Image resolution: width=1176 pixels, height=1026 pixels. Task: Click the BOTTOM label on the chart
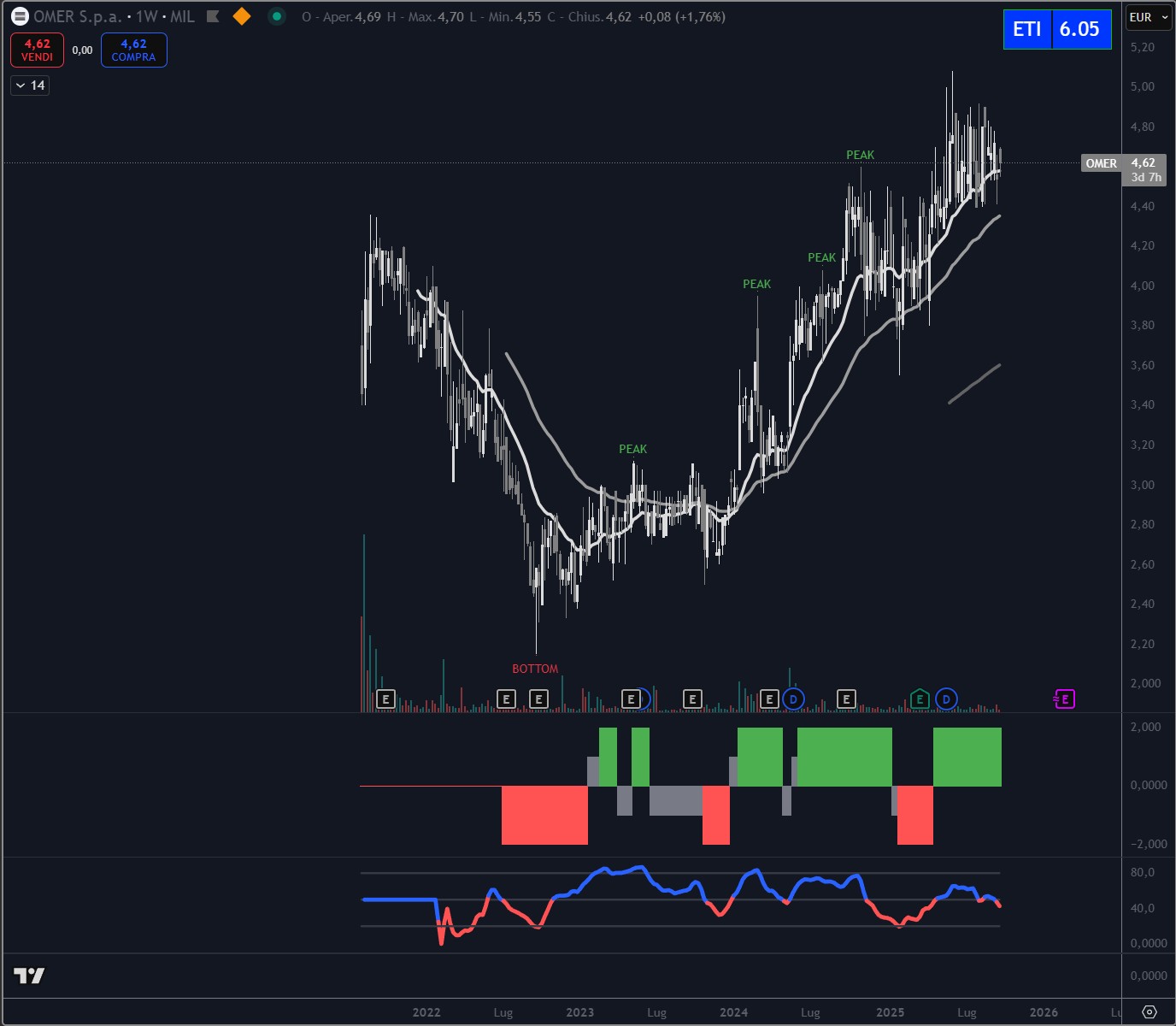point(535,669)
